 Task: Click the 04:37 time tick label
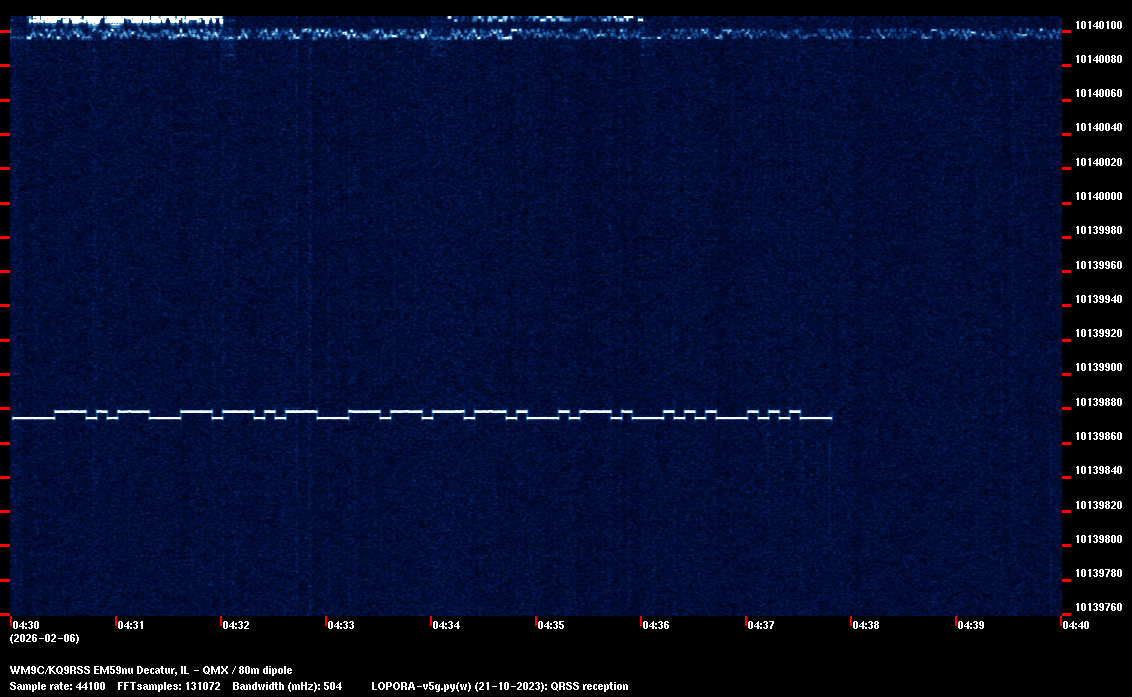761,625
